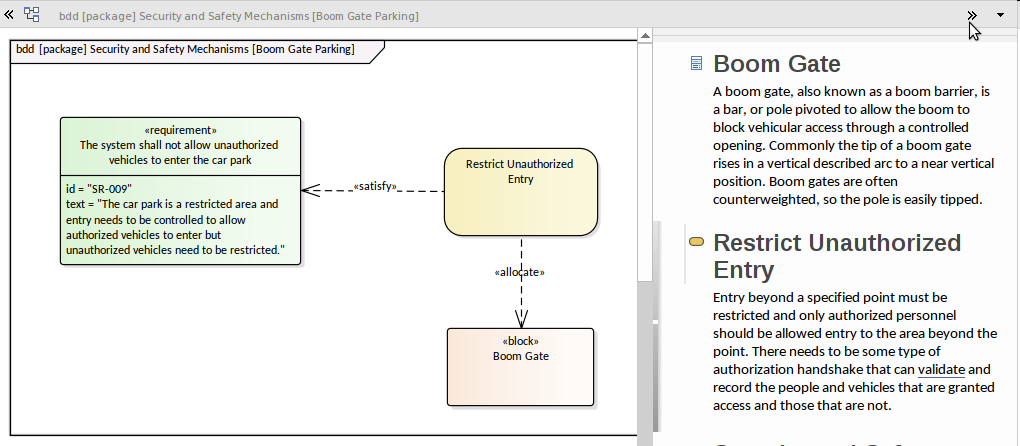
Task: Click the double right chevron icon
Action: pos(971,15)
